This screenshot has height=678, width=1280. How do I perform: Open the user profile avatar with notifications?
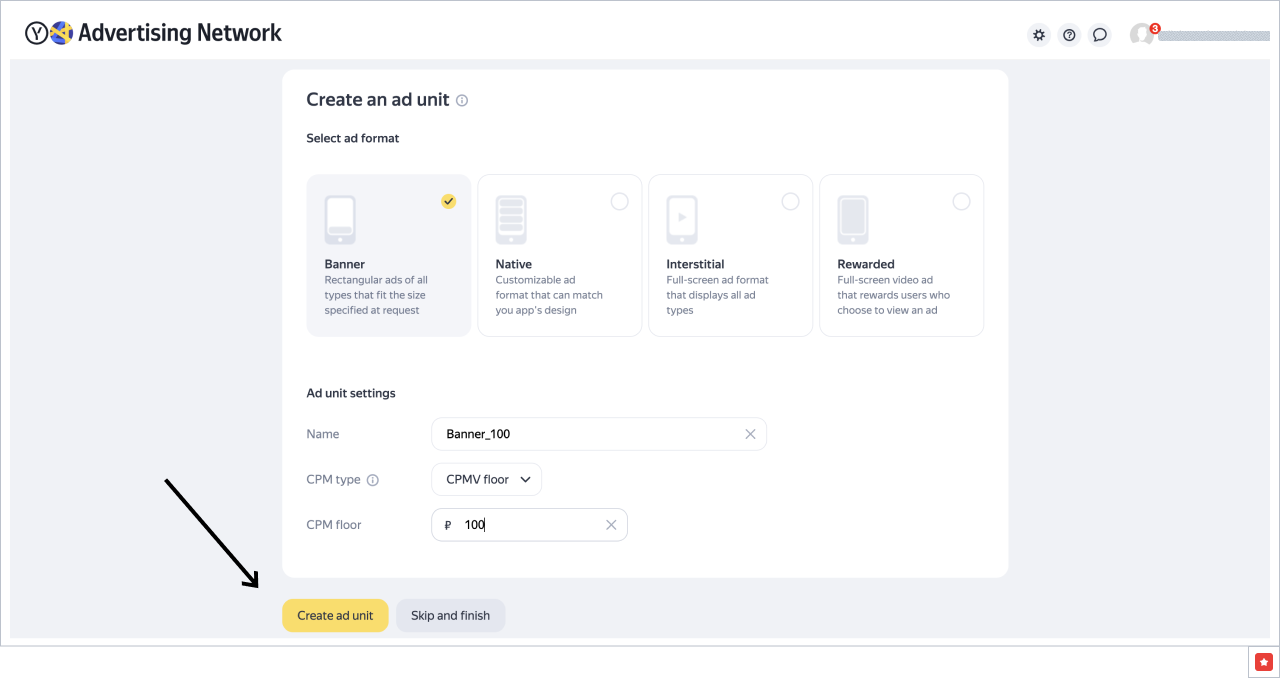1143,34
